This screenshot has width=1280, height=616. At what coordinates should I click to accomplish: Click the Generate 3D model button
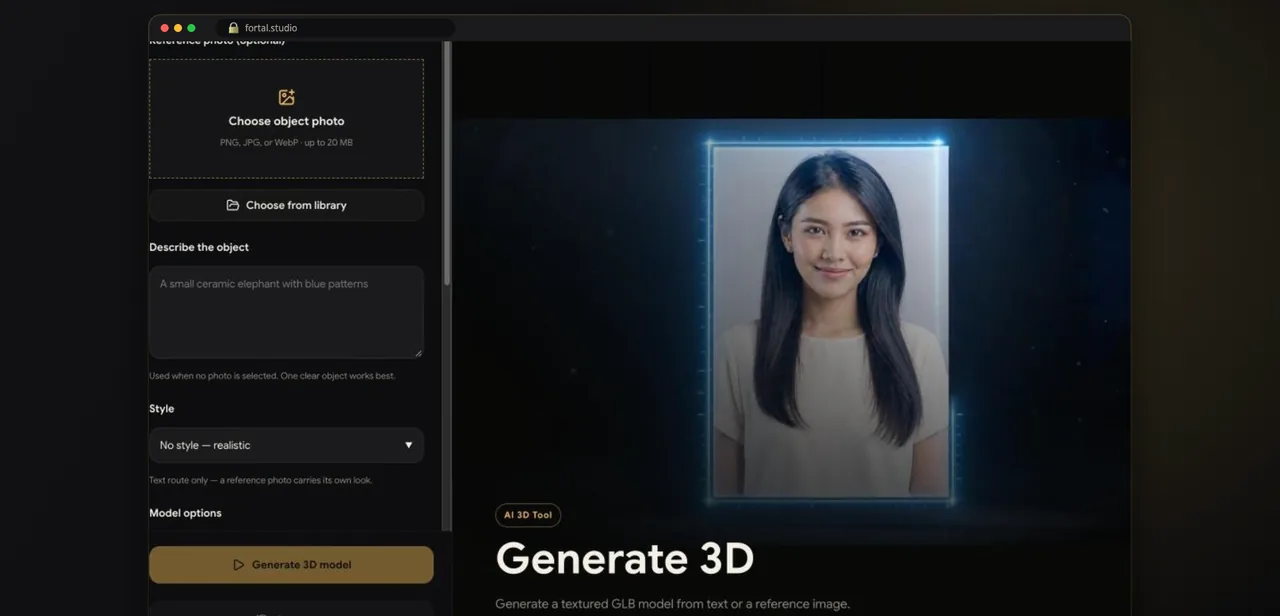pyautogui.click(x=291, y=565)
